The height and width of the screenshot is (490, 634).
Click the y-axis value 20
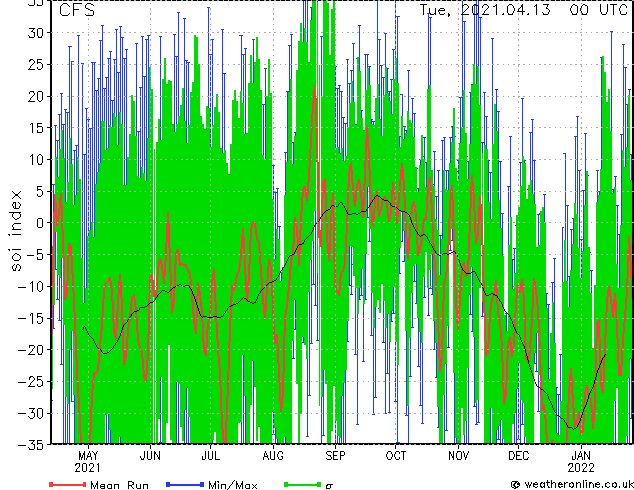click(35, 96)
